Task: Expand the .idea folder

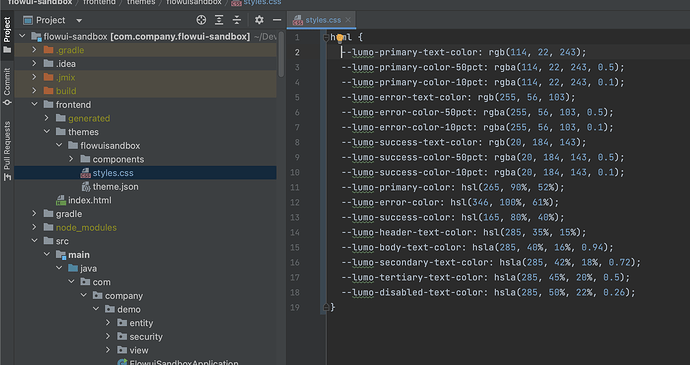Action: 34,64
